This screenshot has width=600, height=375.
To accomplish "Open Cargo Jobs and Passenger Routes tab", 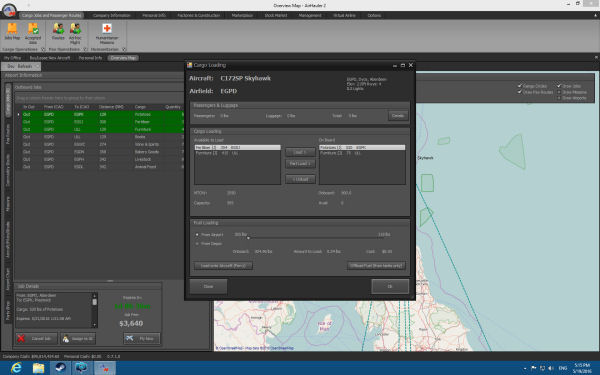I will [52, 15].
